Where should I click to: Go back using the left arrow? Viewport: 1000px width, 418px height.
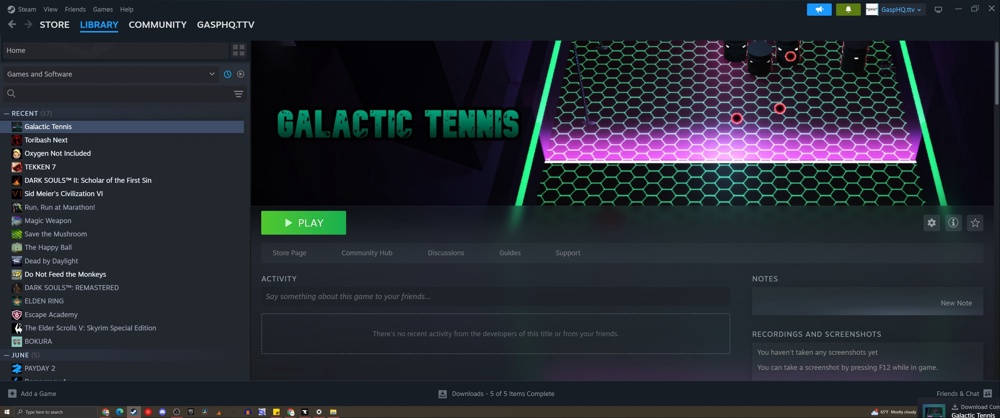click(x=11, y=24)
